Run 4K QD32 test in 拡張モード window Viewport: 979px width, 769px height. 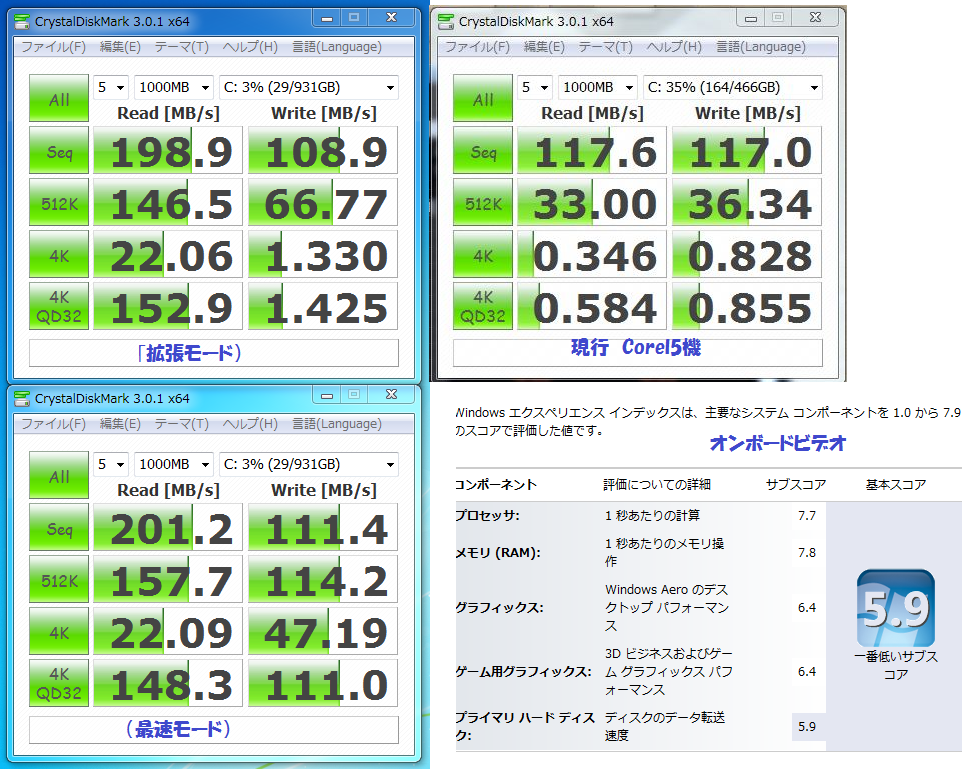(x=59, y=306)
